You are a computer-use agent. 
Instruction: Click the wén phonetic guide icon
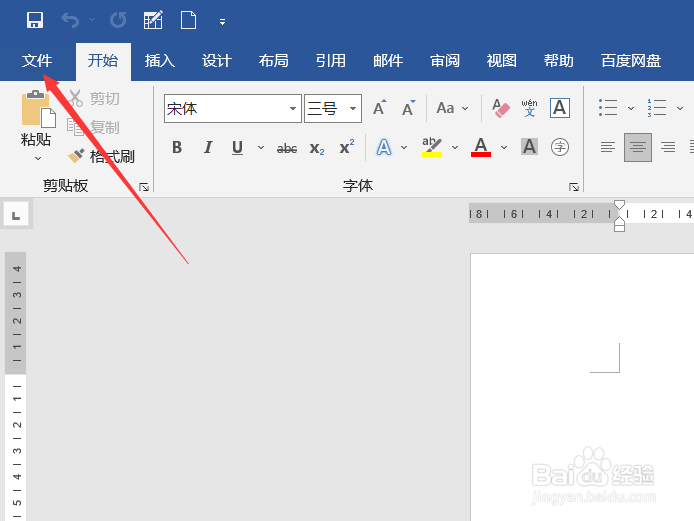tap(529, 108)
